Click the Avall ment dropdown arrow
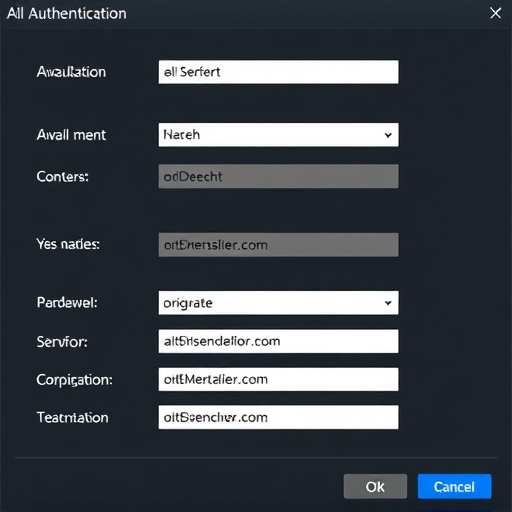 tap(388, 135)
